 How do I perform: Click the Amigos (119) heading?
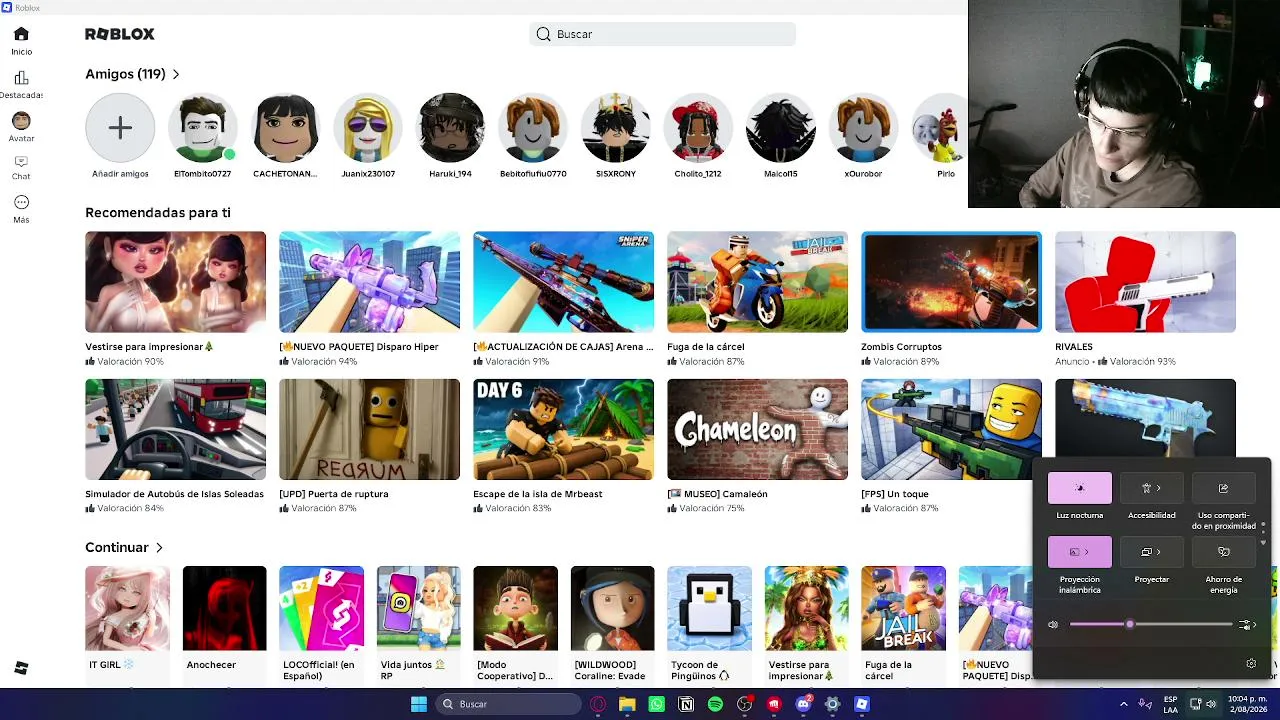(125, 74)
